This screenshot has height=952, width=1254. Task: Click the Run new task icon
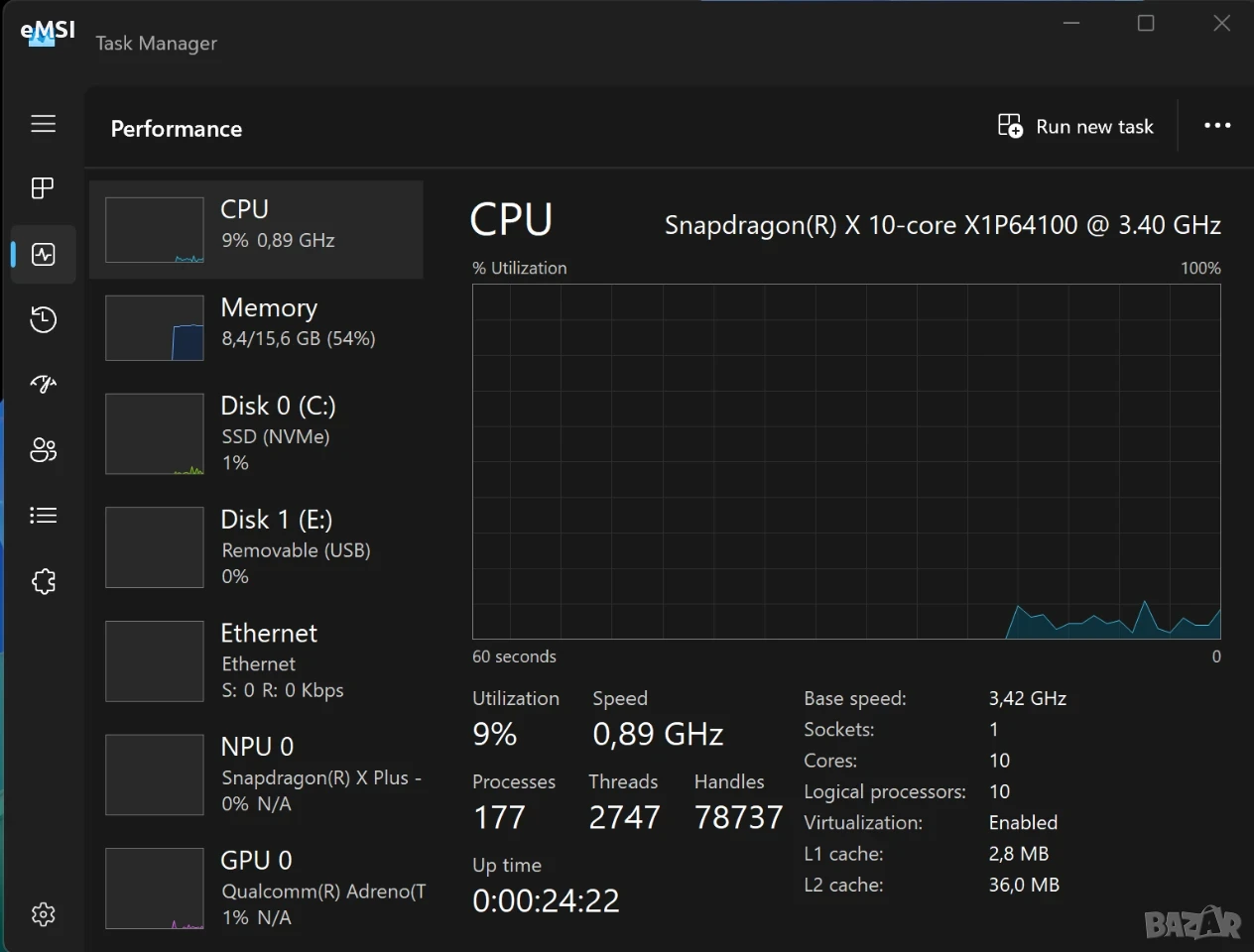(x=1010, y=126)
